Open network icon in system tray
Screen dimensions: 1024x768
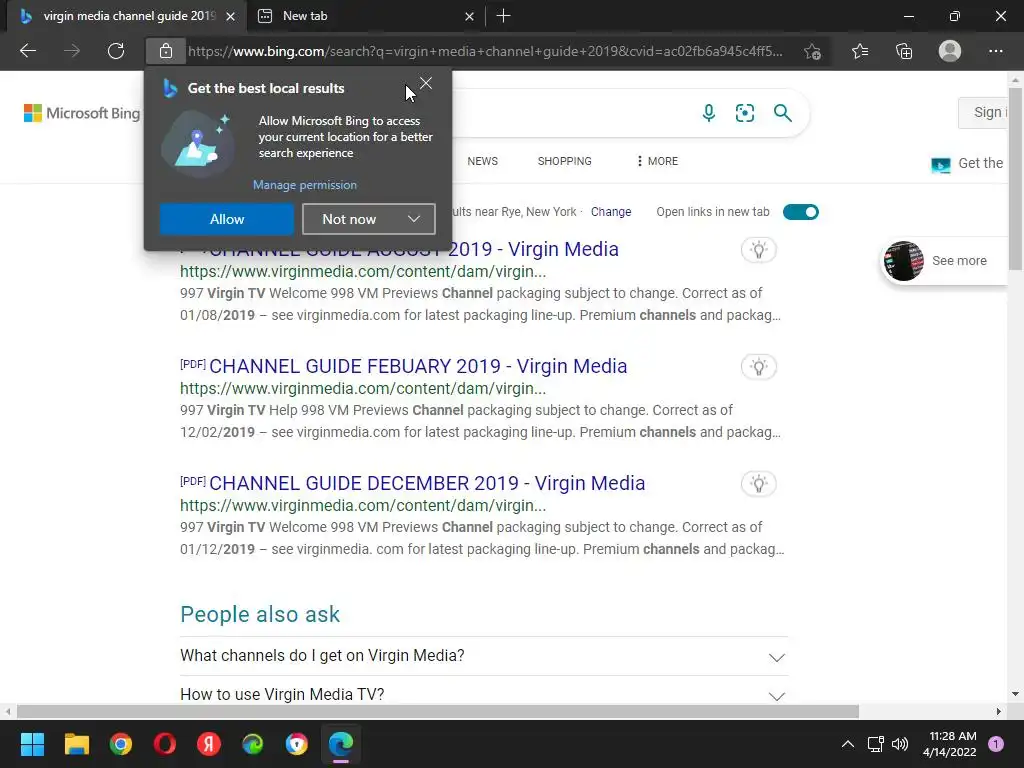coord(875,744)
